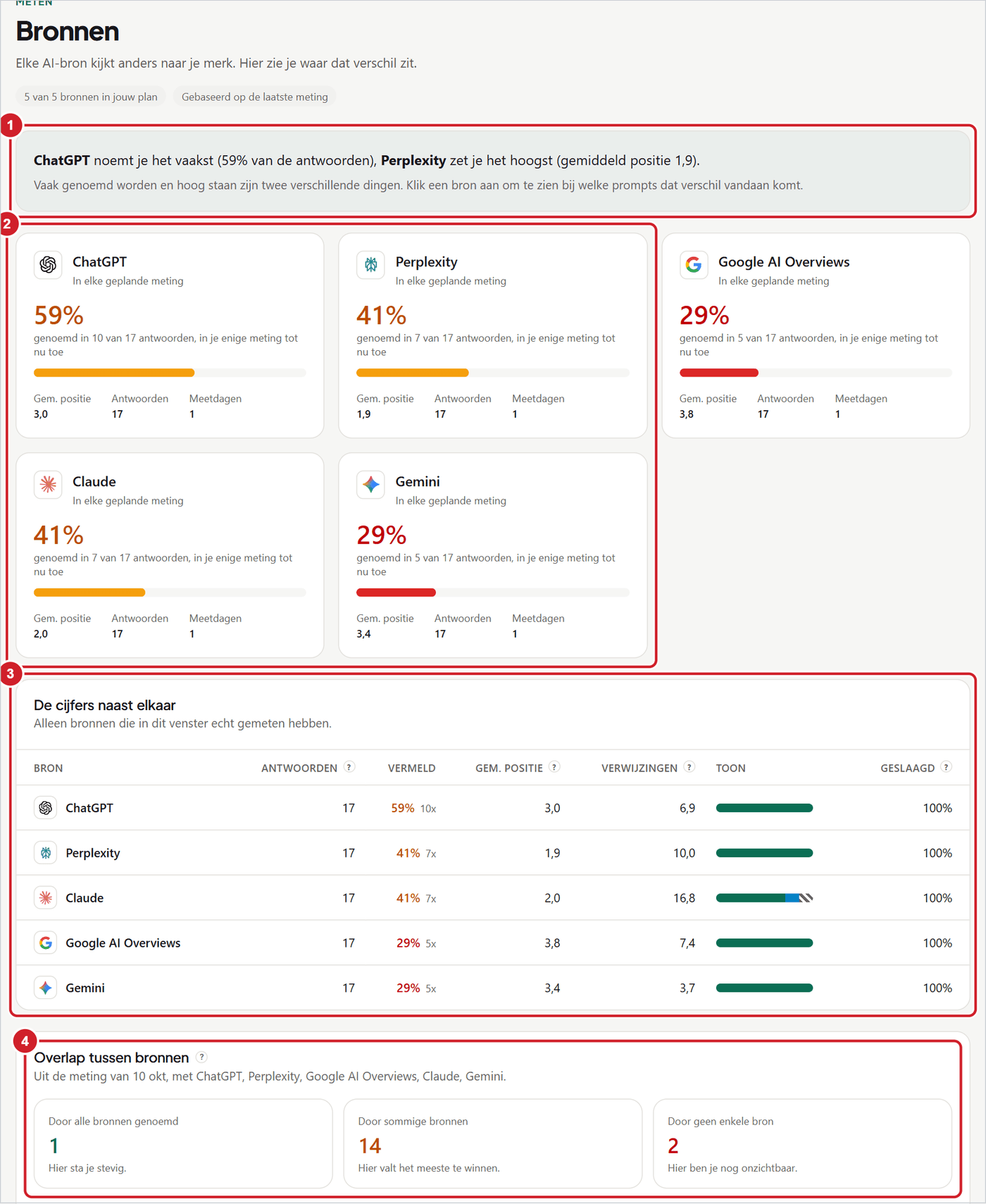The width and height of the screenshot is (986, 1204).
Task: Click the Toon column header
Action: (731, 768)
